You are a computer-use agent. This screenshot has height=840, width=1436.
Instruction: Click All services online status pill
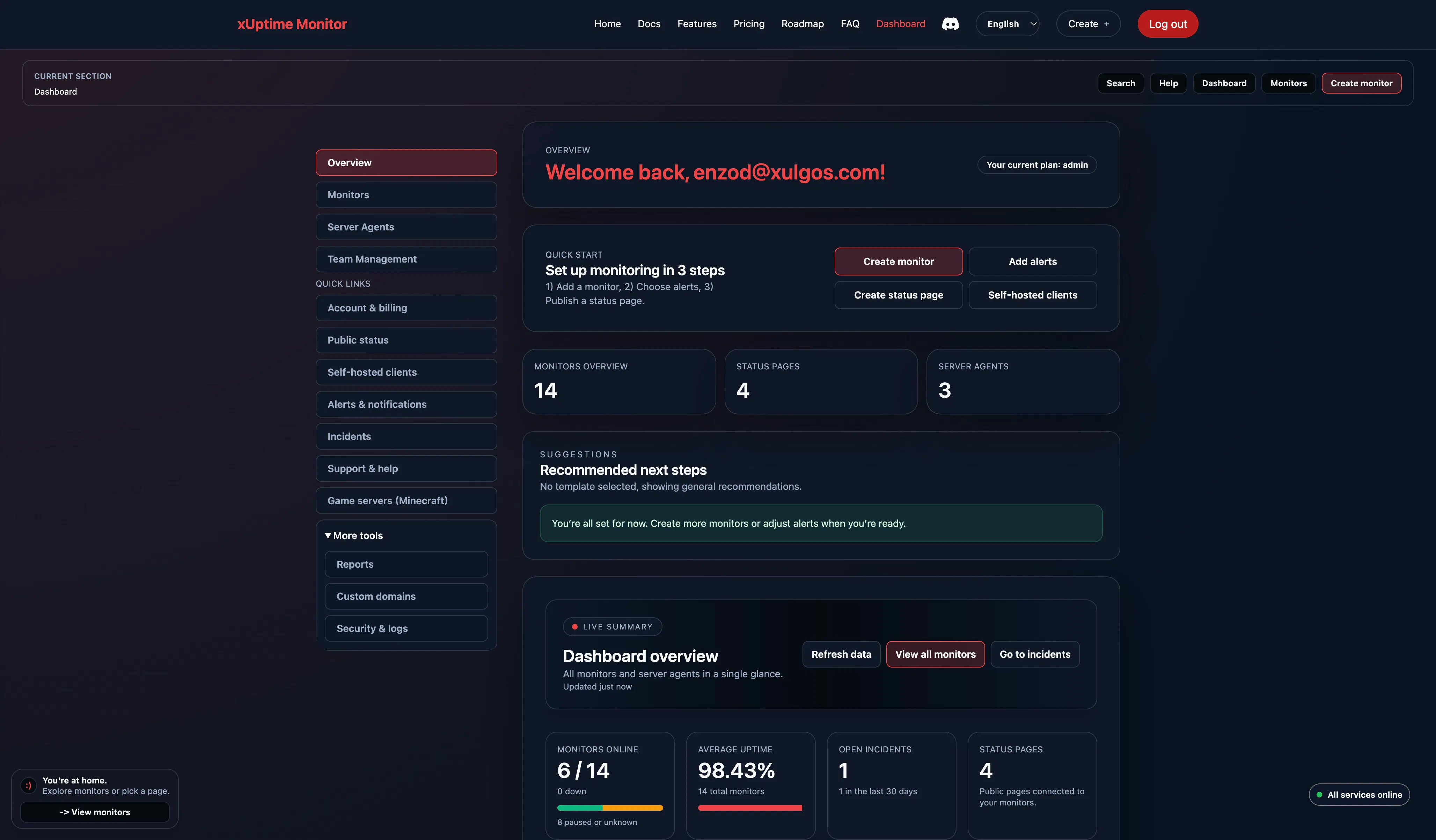click(1359, 795)
